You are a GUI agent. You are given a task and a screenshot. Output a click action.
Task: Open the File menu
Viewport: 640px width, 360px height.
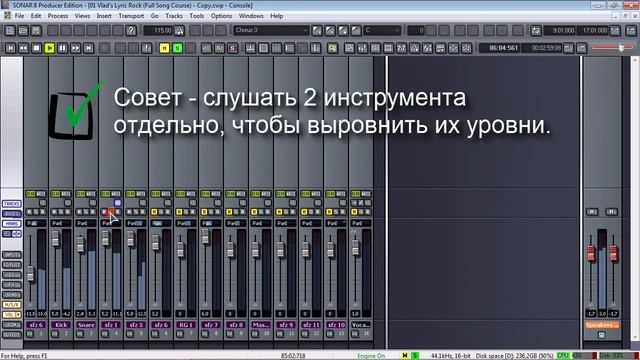(19, 16)
